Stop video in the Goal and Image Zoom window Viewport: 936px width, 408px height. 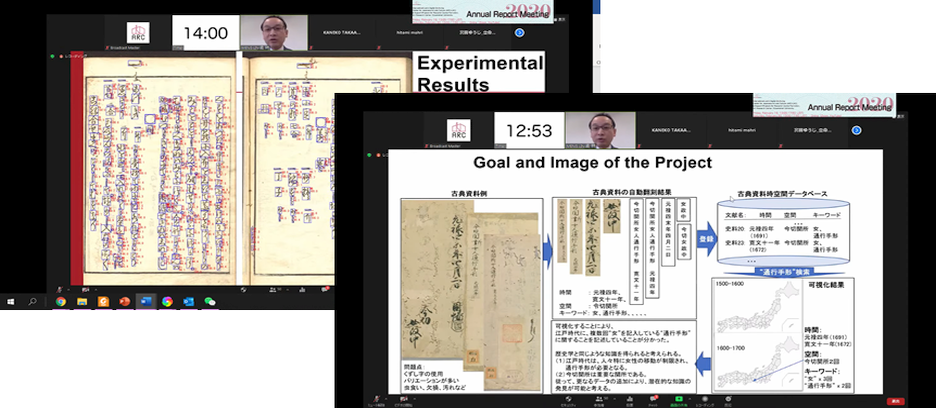[403, 400]
